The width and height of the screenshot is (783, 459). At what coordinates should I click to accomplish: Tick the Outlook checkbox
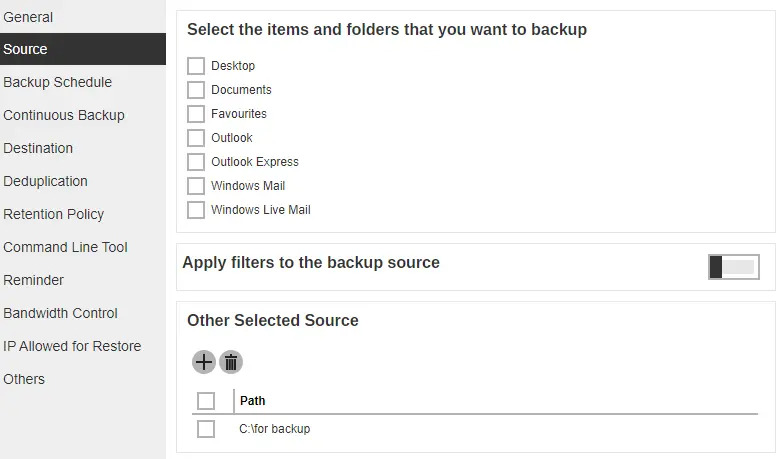click(196, 138)
